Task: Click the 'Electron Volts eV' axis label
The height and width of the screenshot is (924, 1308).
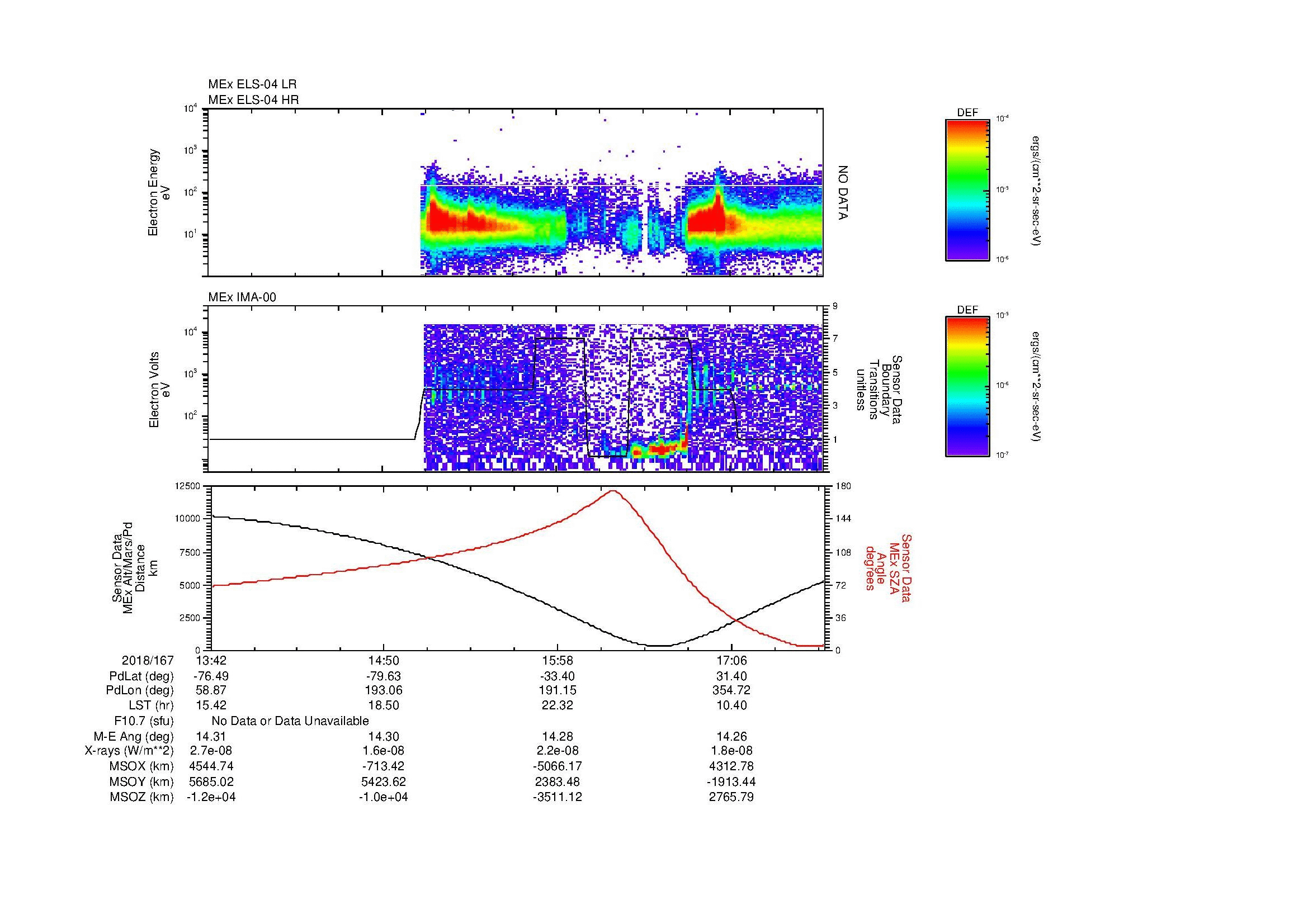Action: (x=159, y=390)
